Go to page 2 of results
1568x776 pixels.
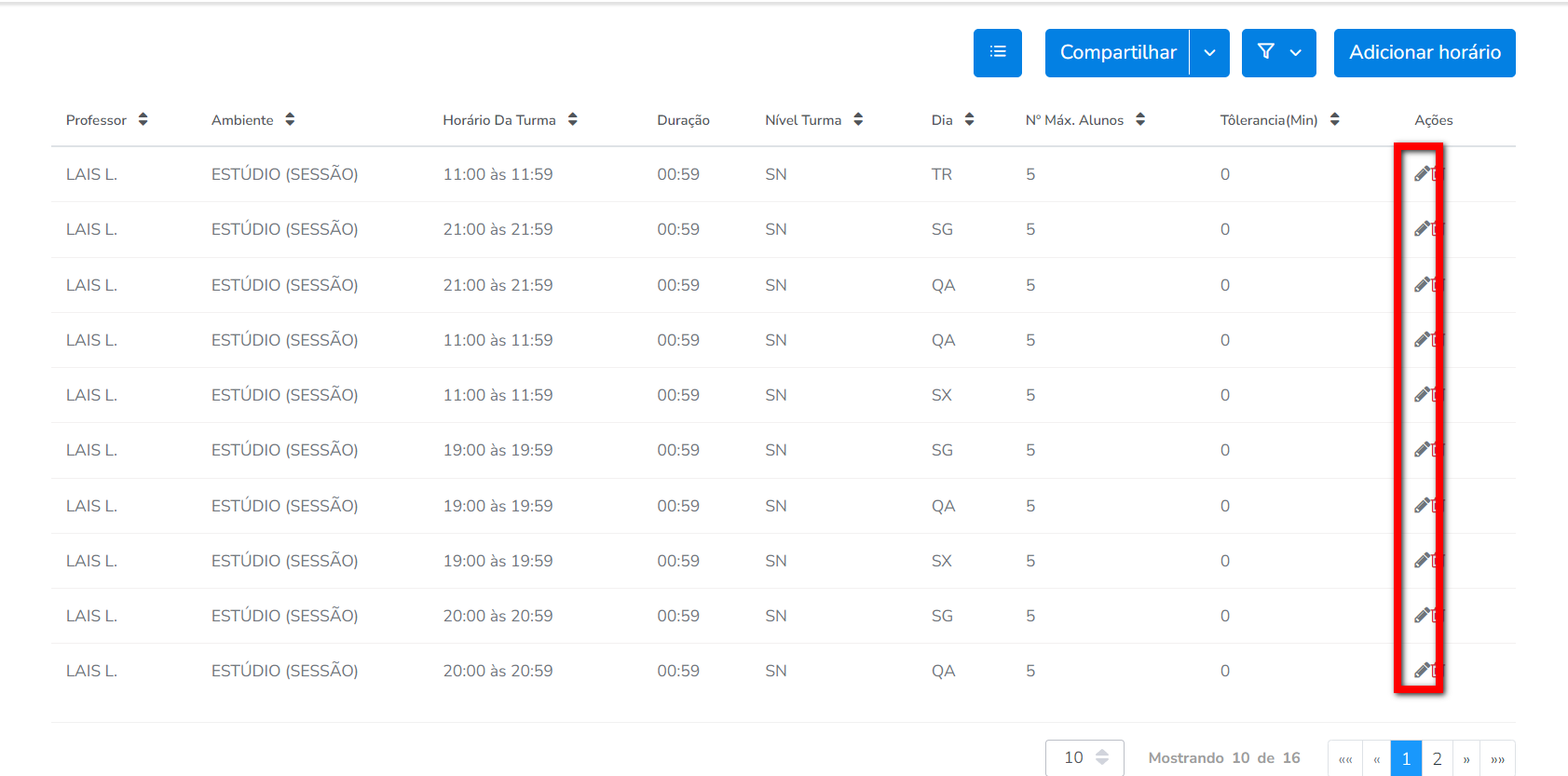tap(1437, 758)
